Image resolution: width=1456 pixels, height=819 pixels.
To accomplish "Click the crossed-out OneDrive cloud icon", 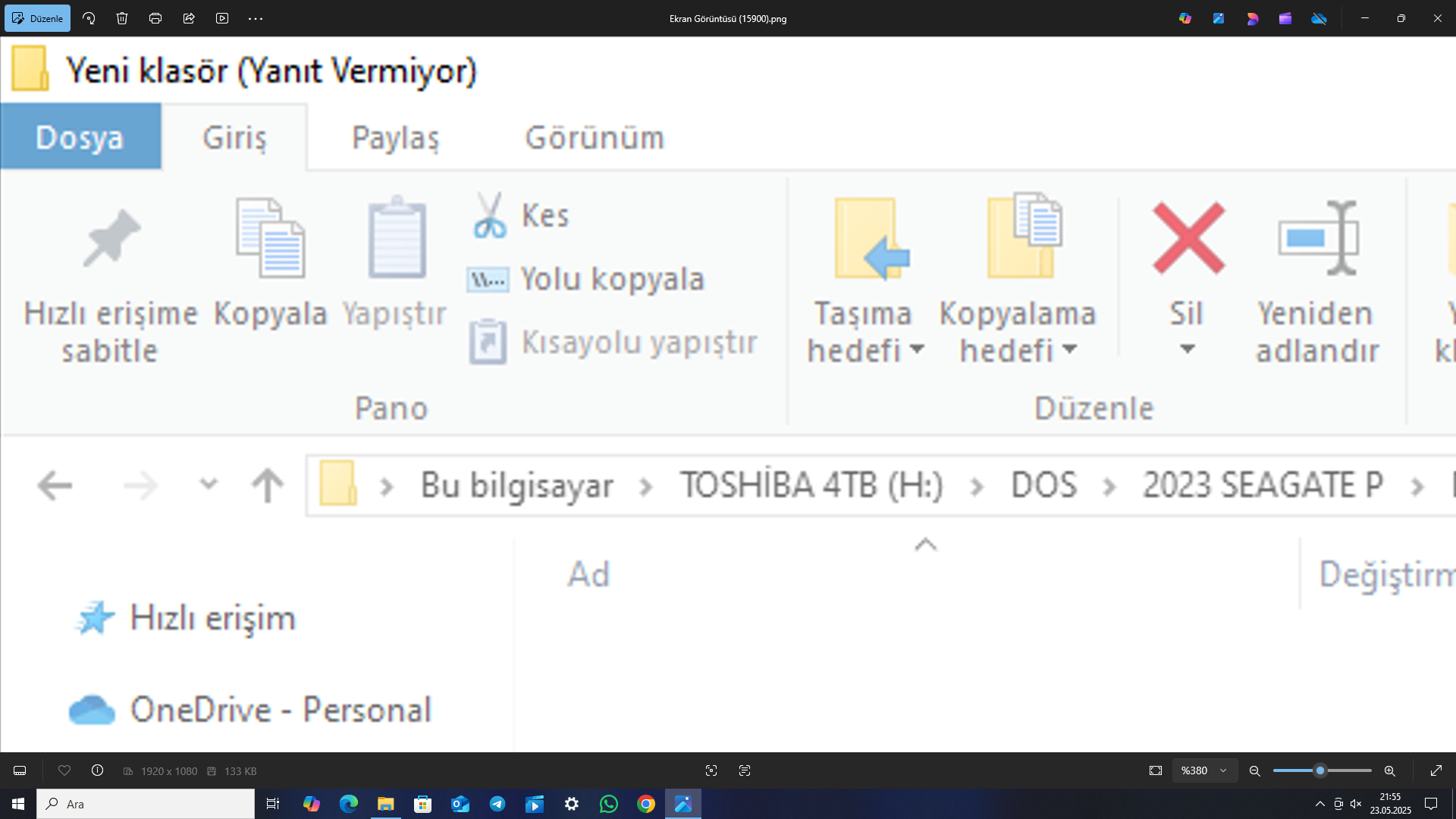I will 1319,18.
